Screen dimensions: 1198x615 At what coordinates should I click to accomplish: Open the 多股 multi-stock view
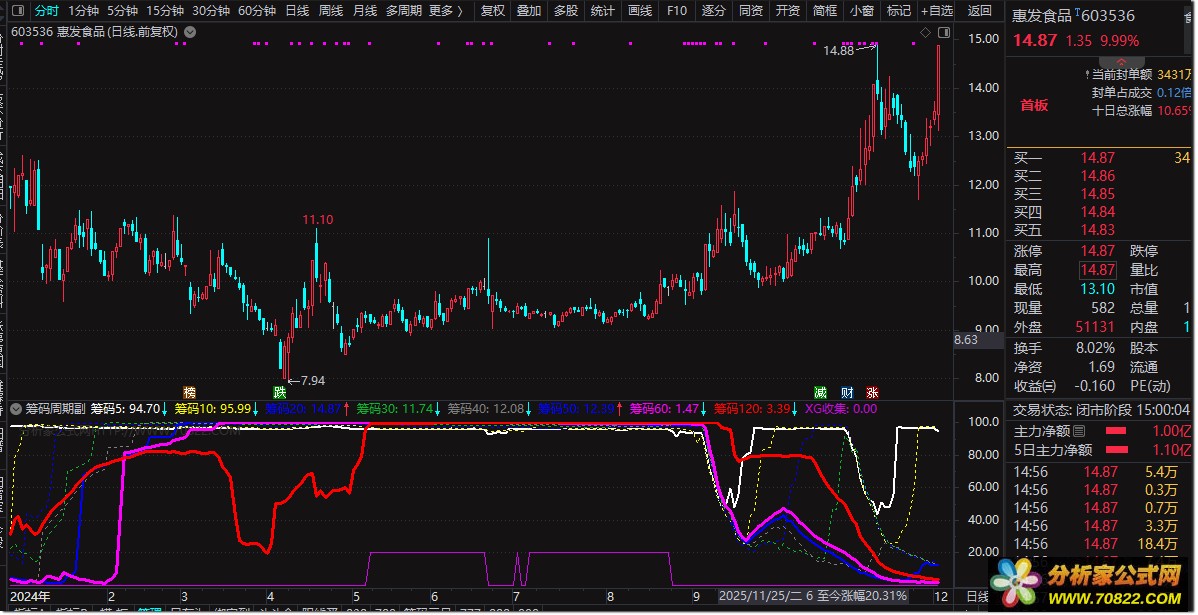point(565,11)
